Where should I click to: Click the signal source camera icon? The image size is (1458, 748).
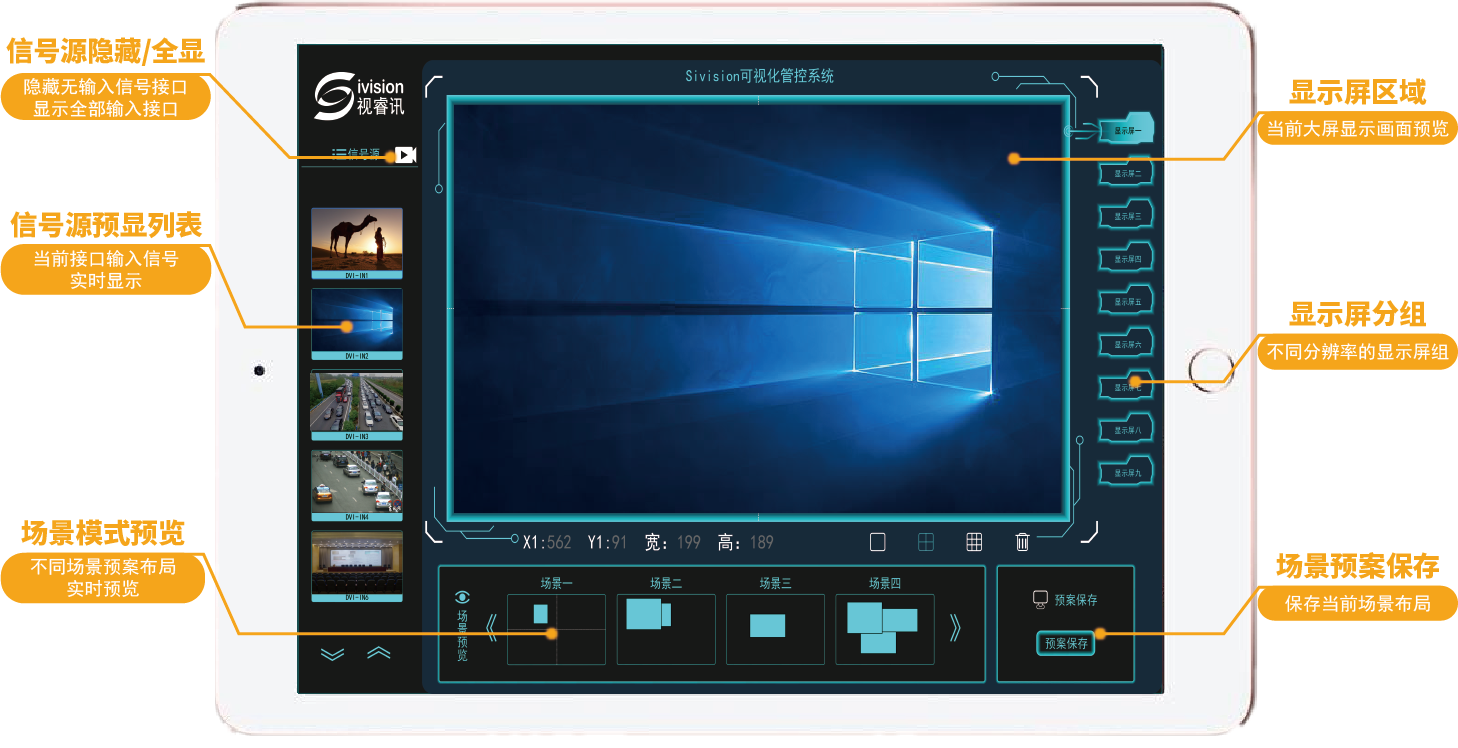tap(405, 154)
